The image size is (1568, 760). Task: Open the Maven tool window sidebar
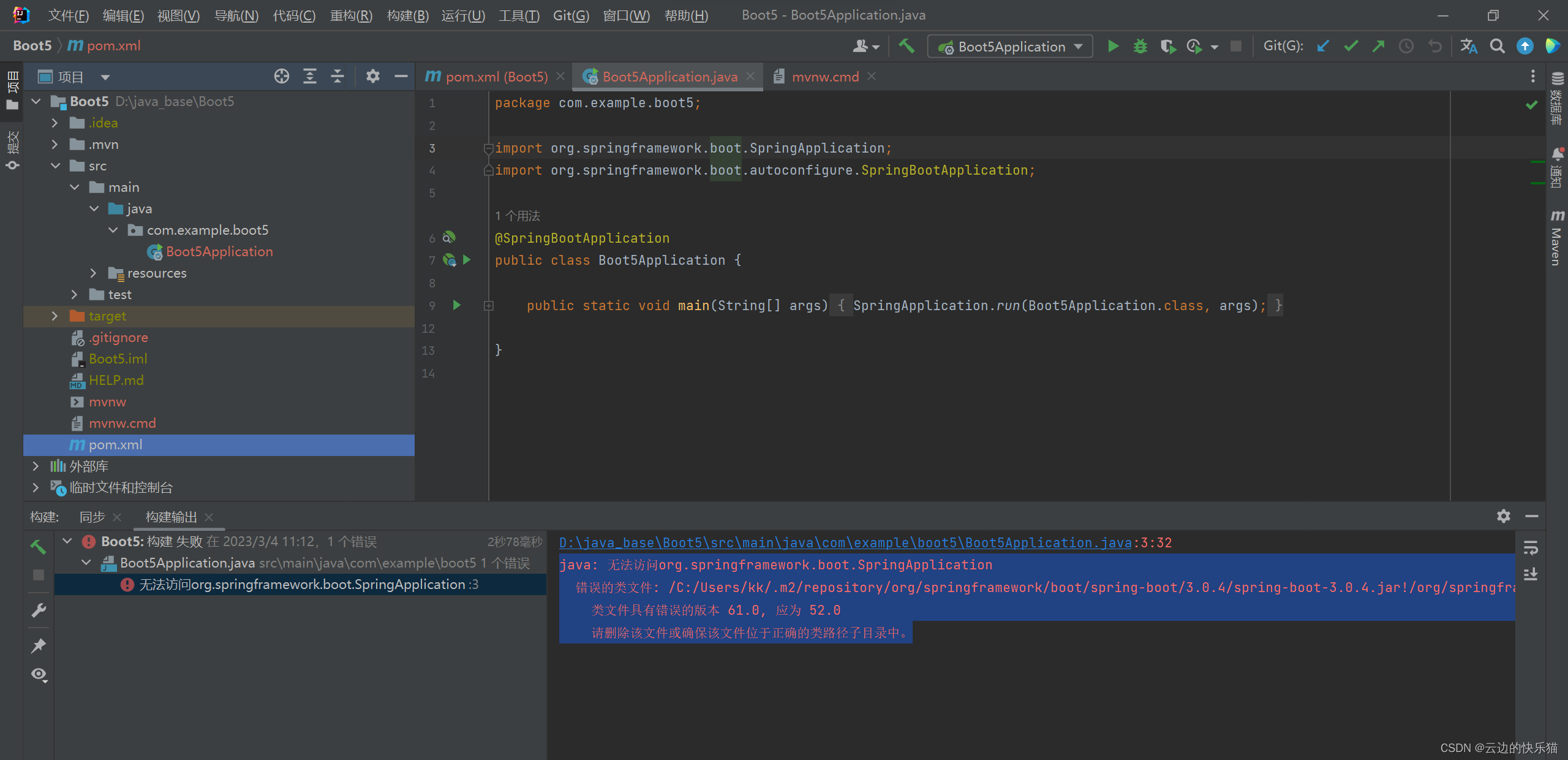[1556, 239]
